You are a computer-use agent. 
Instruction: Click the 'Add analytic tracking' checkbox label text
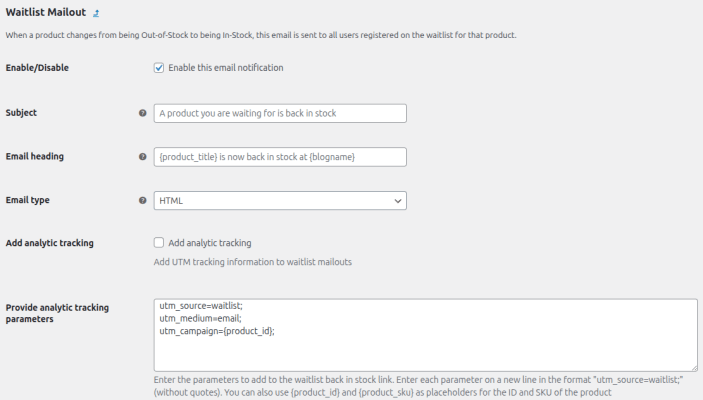pos(209,243)
